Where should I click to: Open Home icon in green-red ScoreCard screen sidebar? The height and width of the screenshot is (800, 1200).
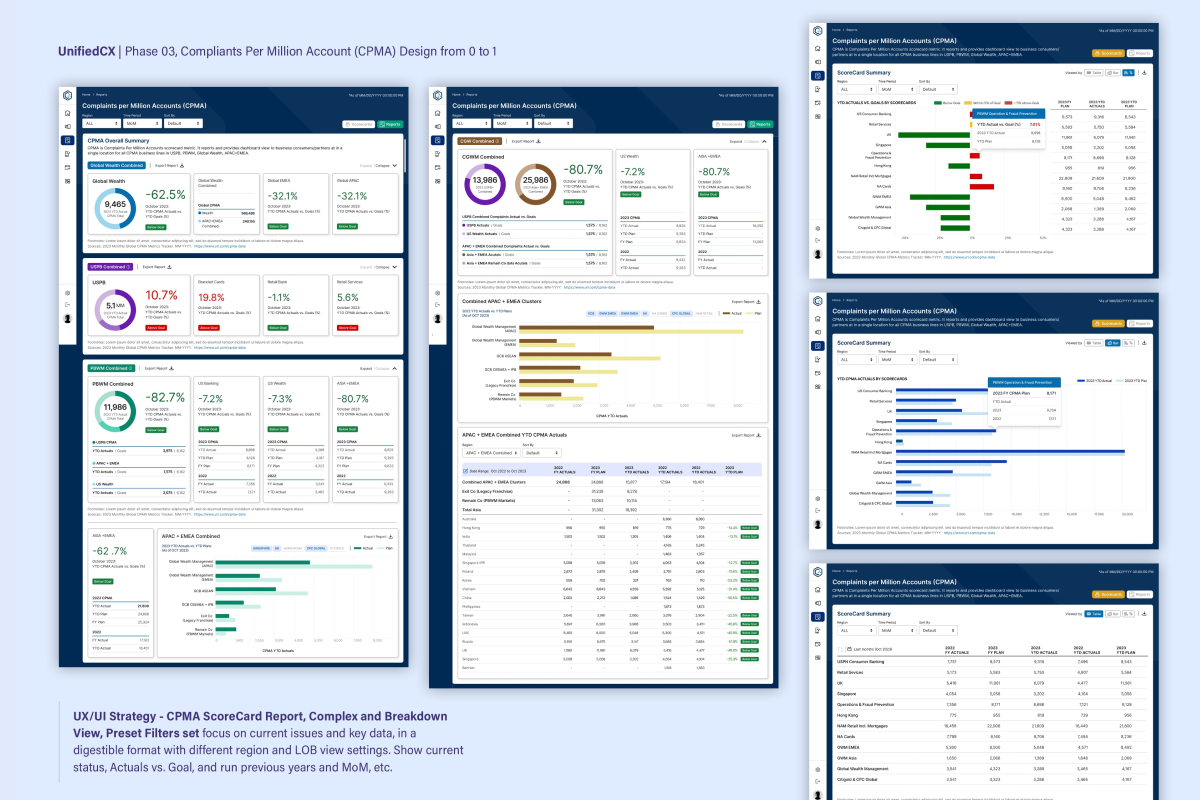[x=818, y=49]
